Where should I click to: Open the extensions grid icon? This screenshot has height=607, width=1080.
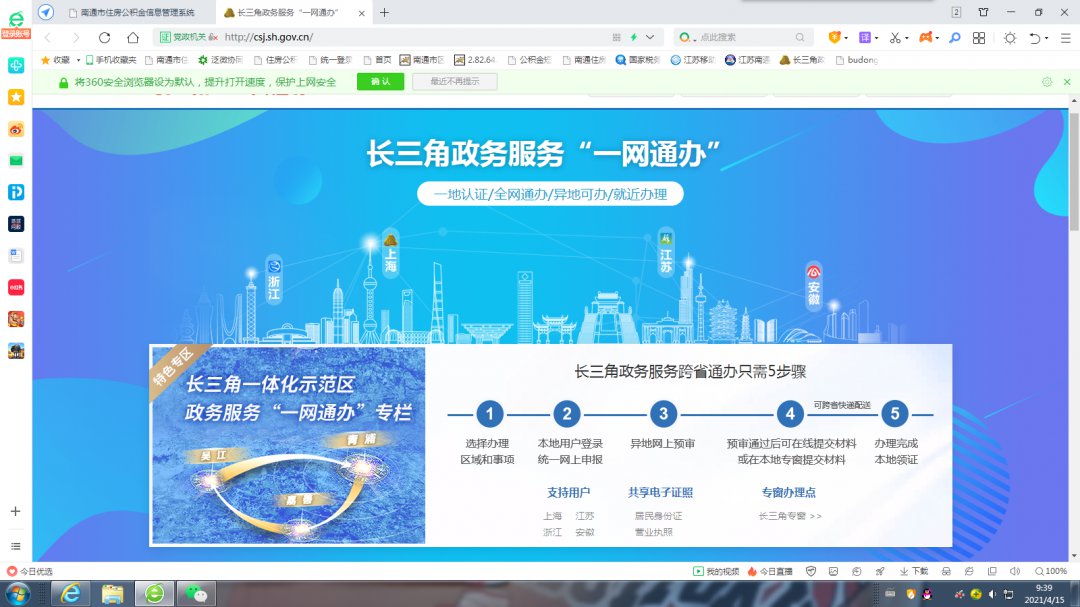[979, 38]
